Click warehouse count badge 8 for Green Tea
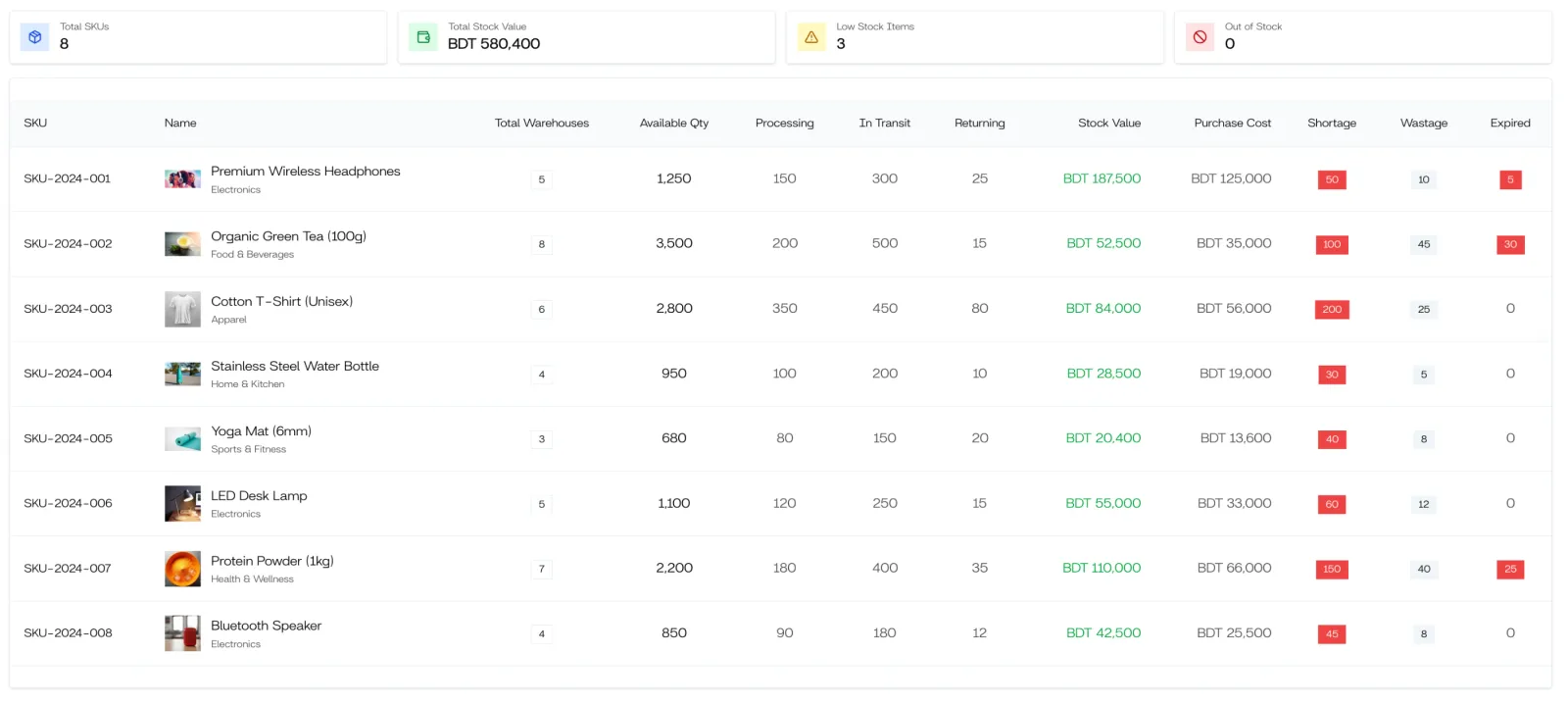 (542, 244)
